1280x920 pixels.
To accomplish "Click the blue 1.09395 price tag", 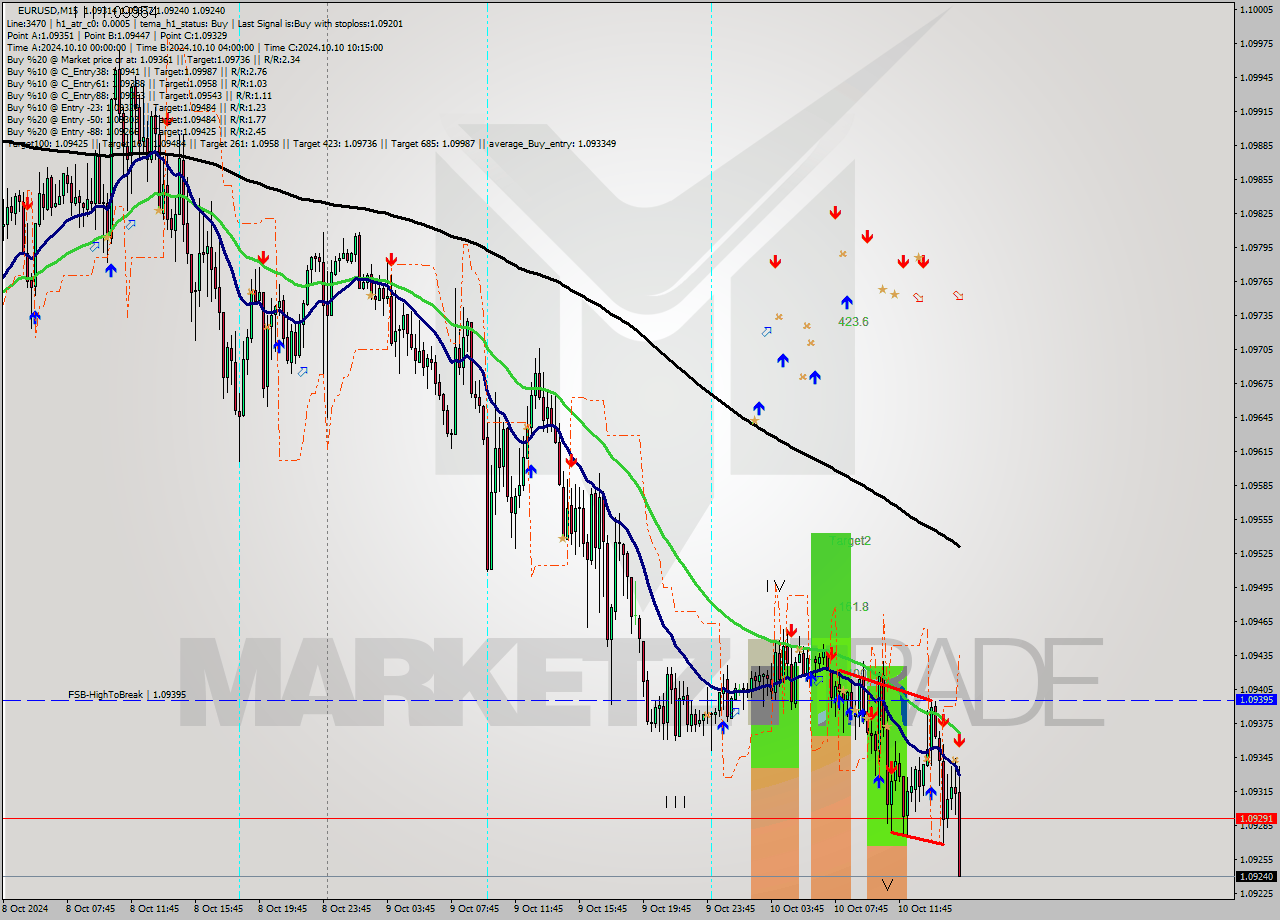I will point(1256,700).
